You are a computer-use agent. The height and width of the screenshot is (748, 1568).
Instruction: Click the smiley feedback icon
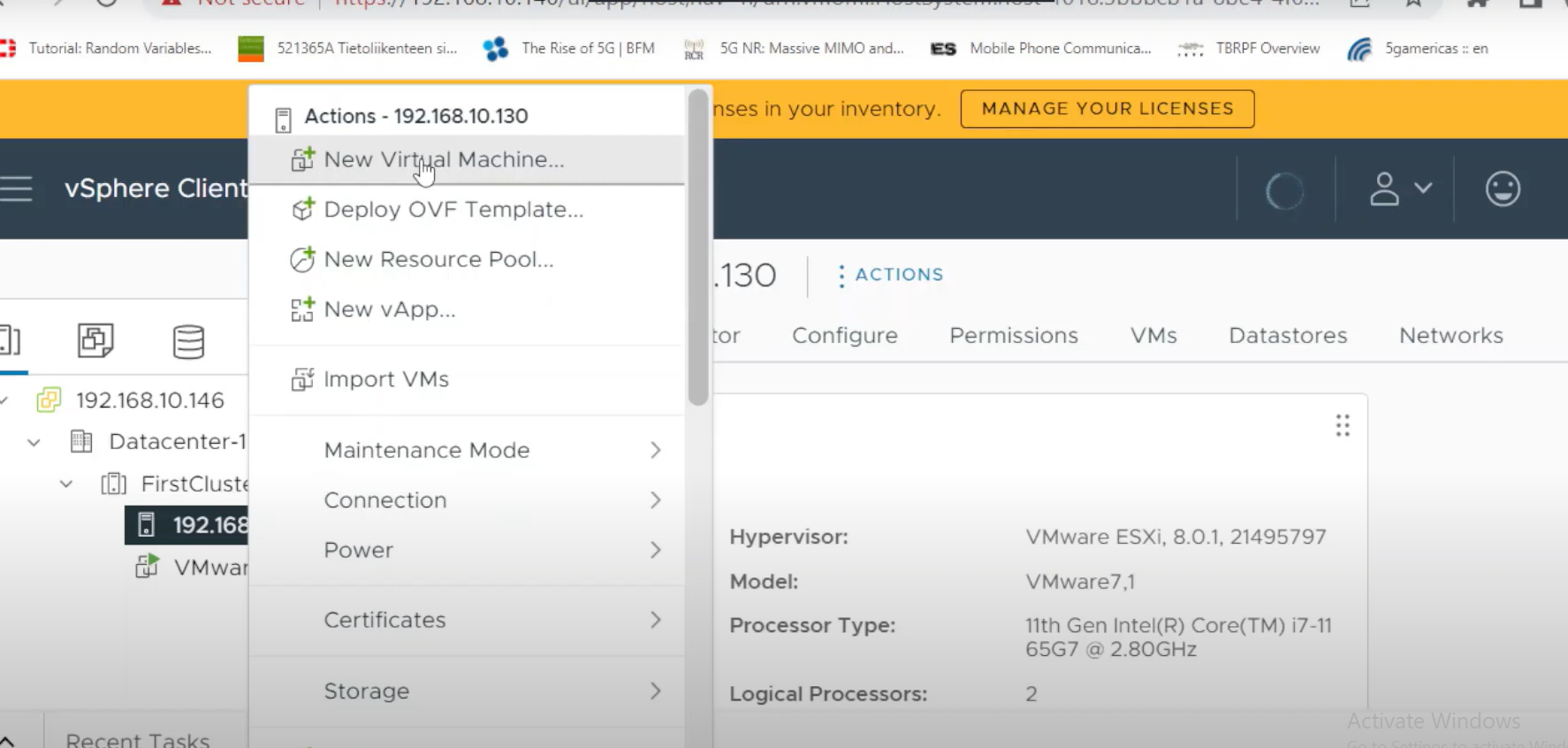coord(1503,188)
